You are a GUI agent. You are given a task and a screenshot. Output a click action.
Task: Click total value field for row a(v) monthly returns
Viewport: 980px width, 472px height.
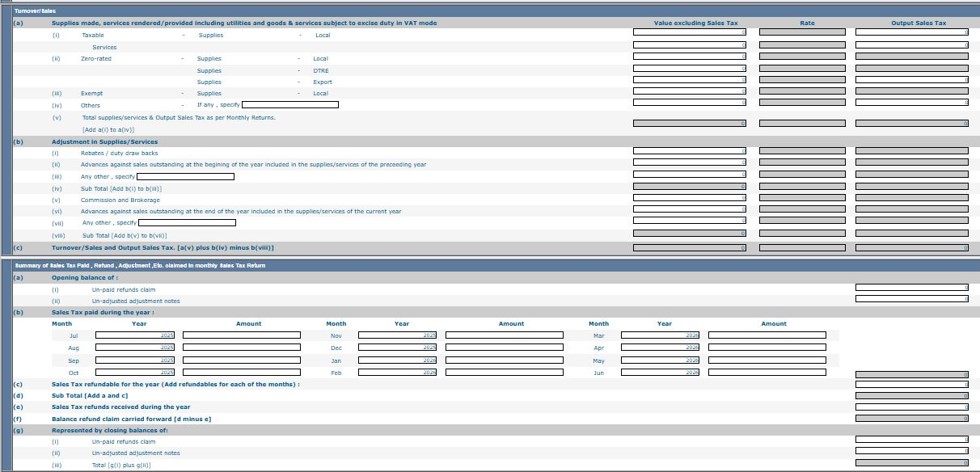[x=689, y=123]
